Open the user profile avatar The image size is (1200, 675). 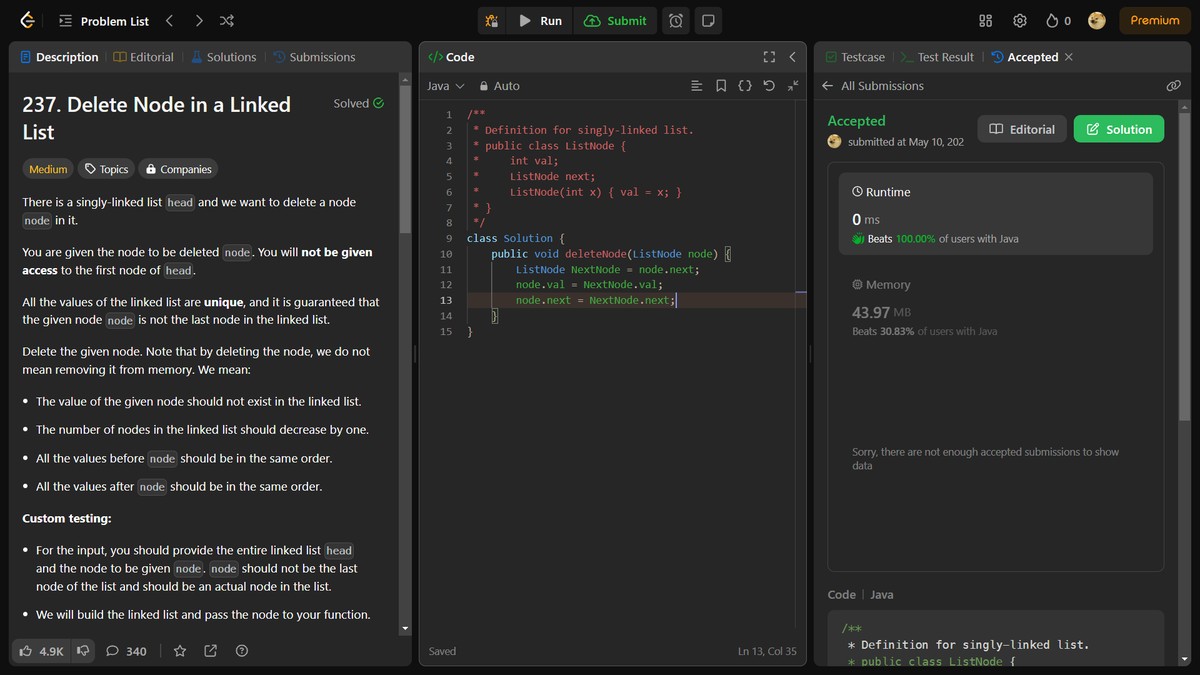coord(1097,21)
